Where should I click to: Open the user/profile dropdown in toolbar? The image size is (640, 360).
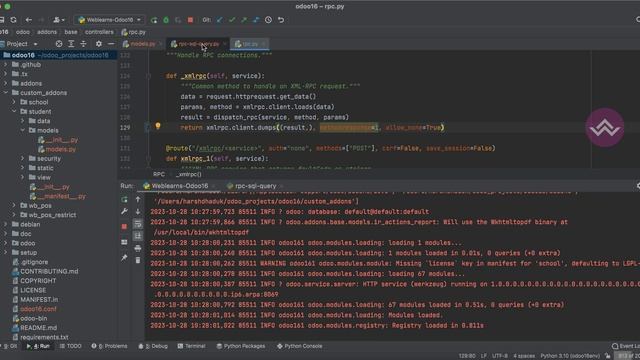pyautogui.click(x=59, y=20)
